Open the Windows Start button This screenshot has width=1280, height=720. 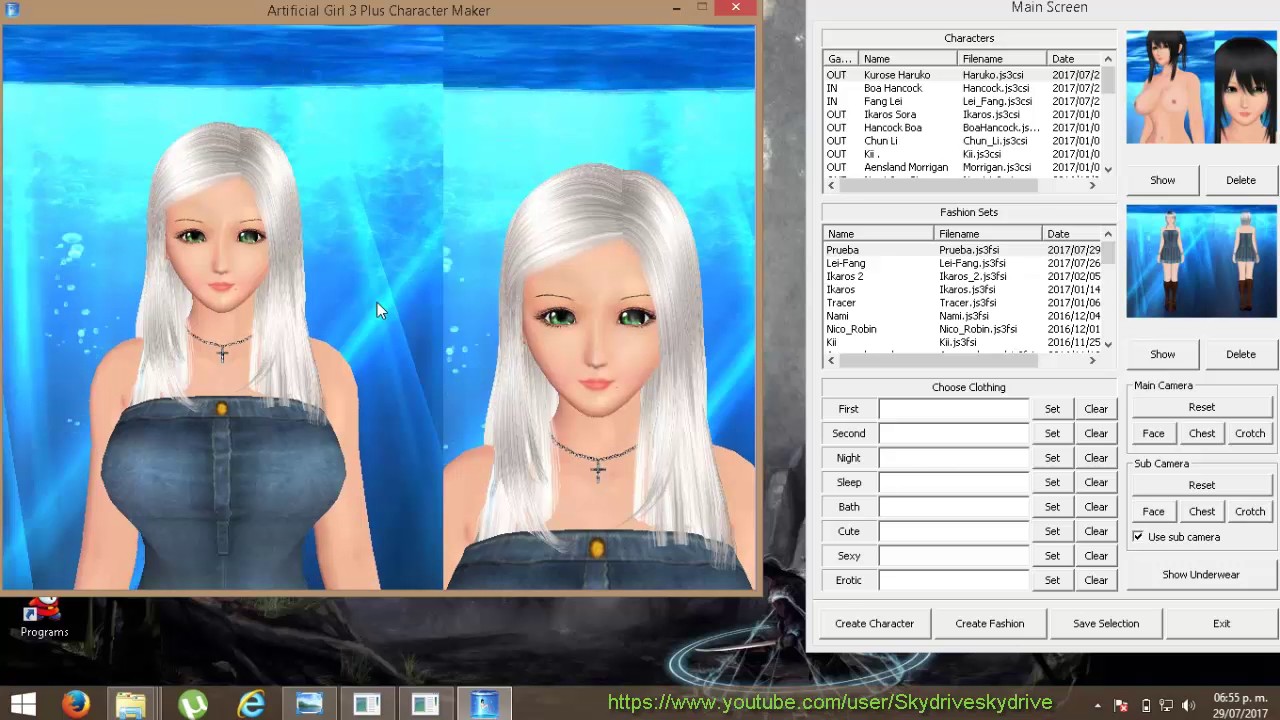pyautogui.click(x=23, y=704)
